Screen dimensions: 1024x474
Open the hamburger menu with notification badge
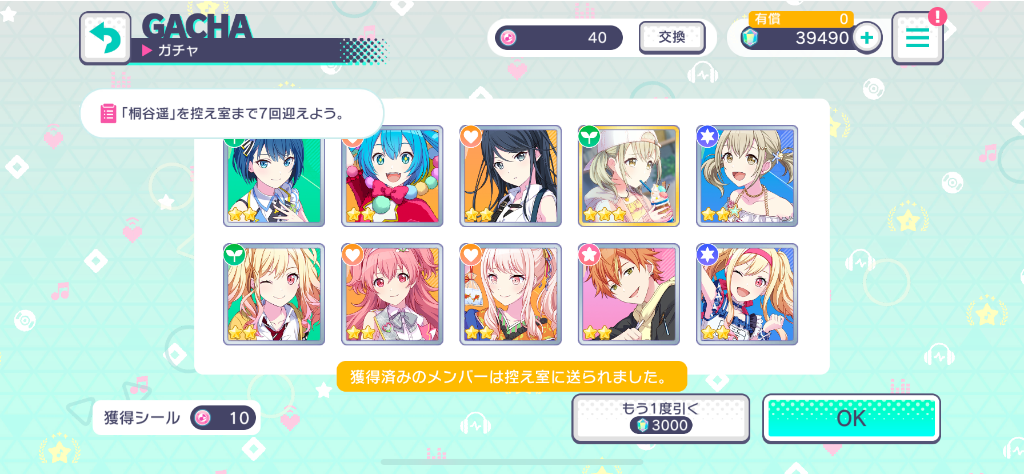click(917, 39)
